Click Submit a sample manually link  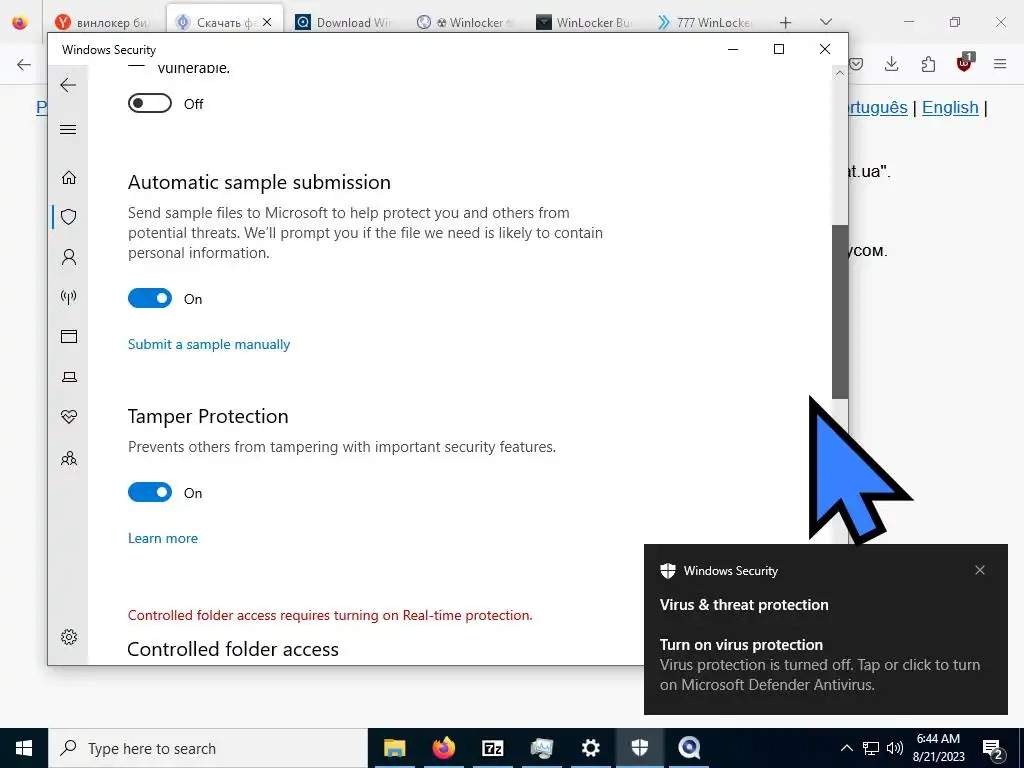pyautogui.click(x=209, y=344)
